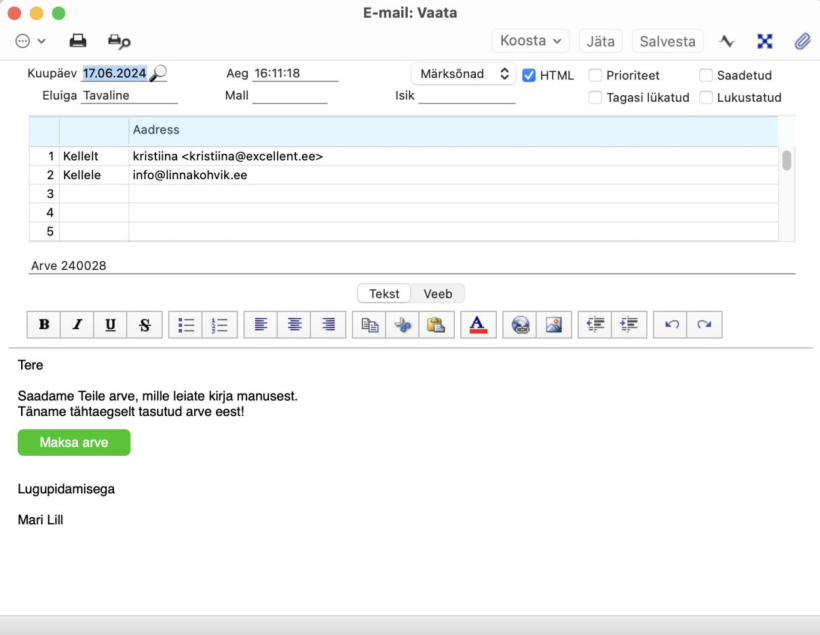The height and width of the screenshot is (635, 820).
Task: Underline the selected text
Action: tap(110, 325)
